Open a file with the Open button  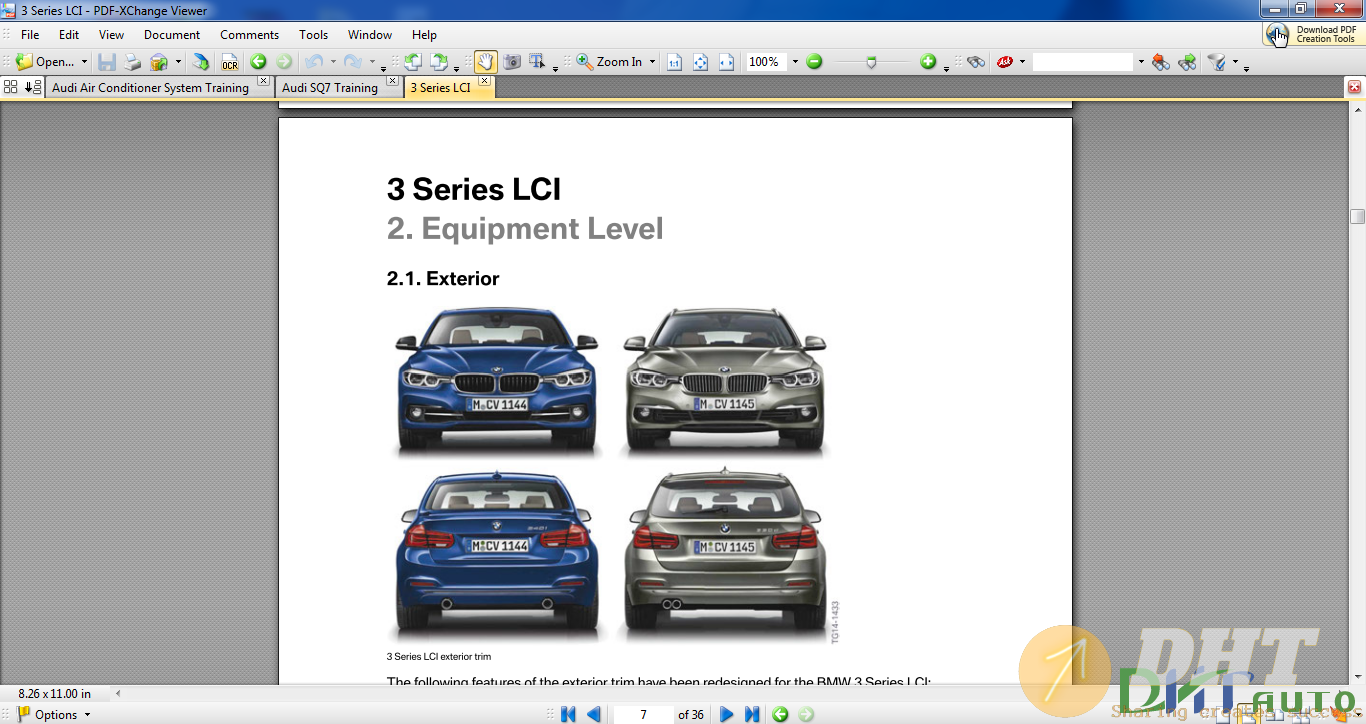click(x=44, y=62)
